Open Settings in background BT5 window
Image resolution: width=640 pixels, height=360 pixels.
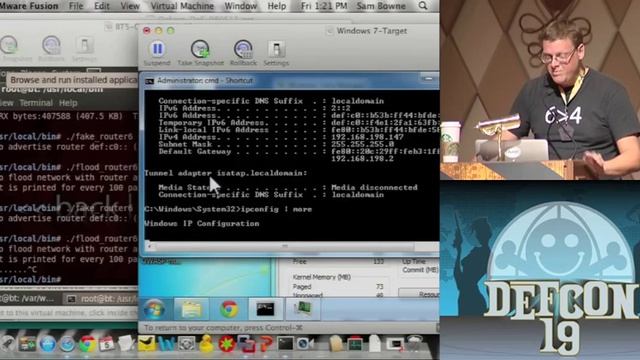click(x=84, y=45)
